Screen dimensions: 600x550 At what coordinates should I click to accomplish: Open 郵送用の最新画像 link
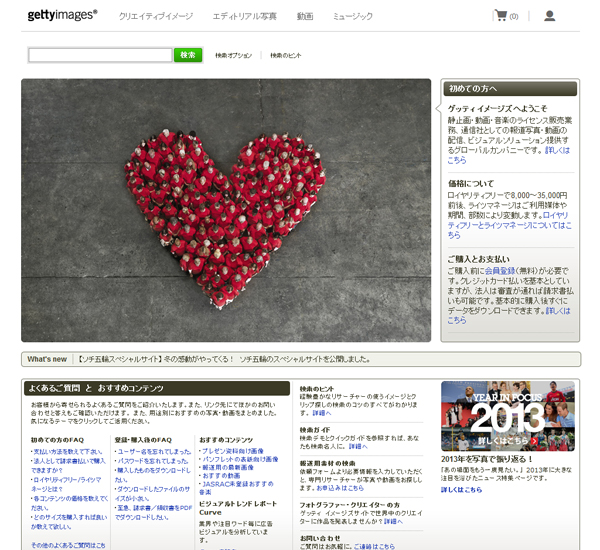pyautogui.click(x=227, y=467)
